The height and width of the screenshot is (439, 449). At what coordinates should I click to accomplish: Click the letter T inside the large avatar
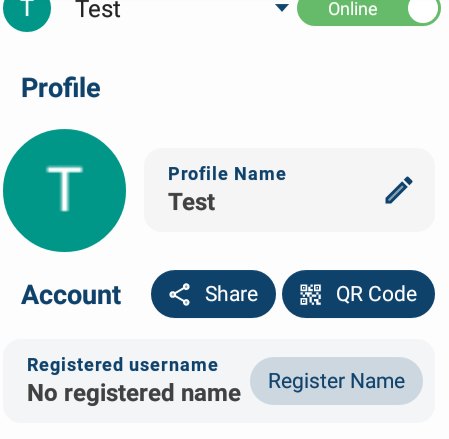tap(64, 189)
